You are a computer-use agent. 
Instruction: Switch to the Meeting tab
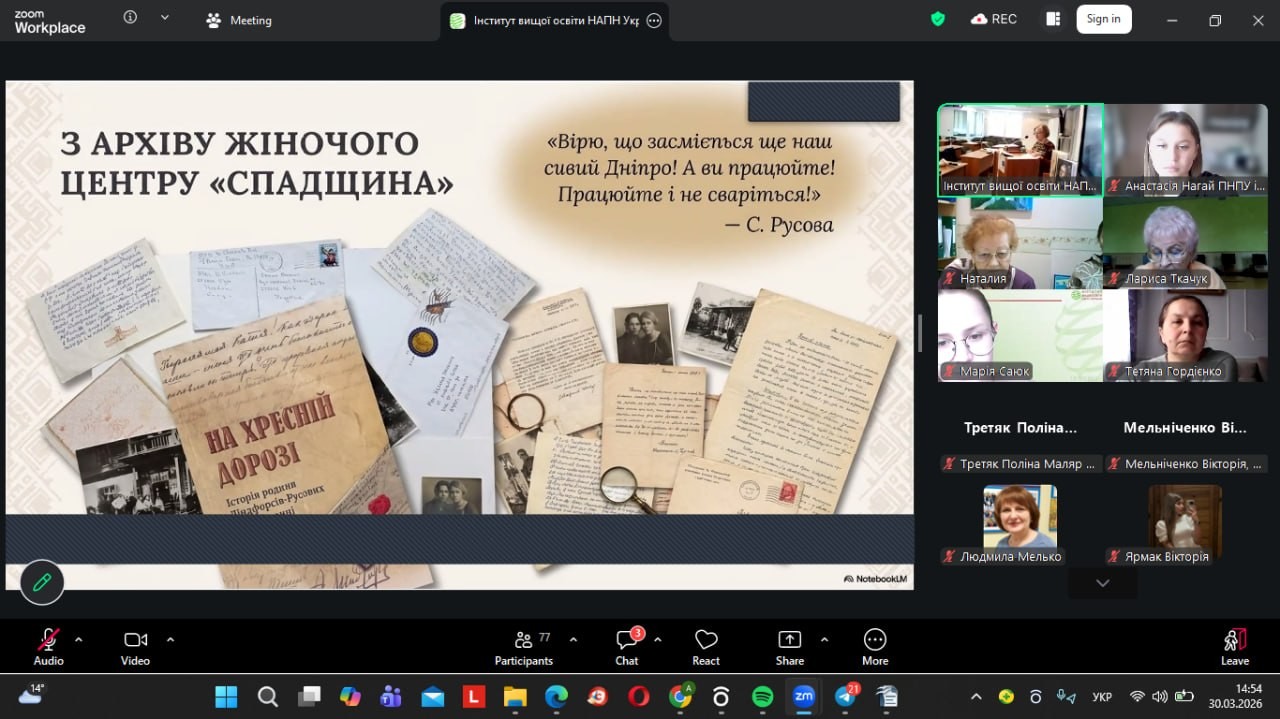click(240, 20)
